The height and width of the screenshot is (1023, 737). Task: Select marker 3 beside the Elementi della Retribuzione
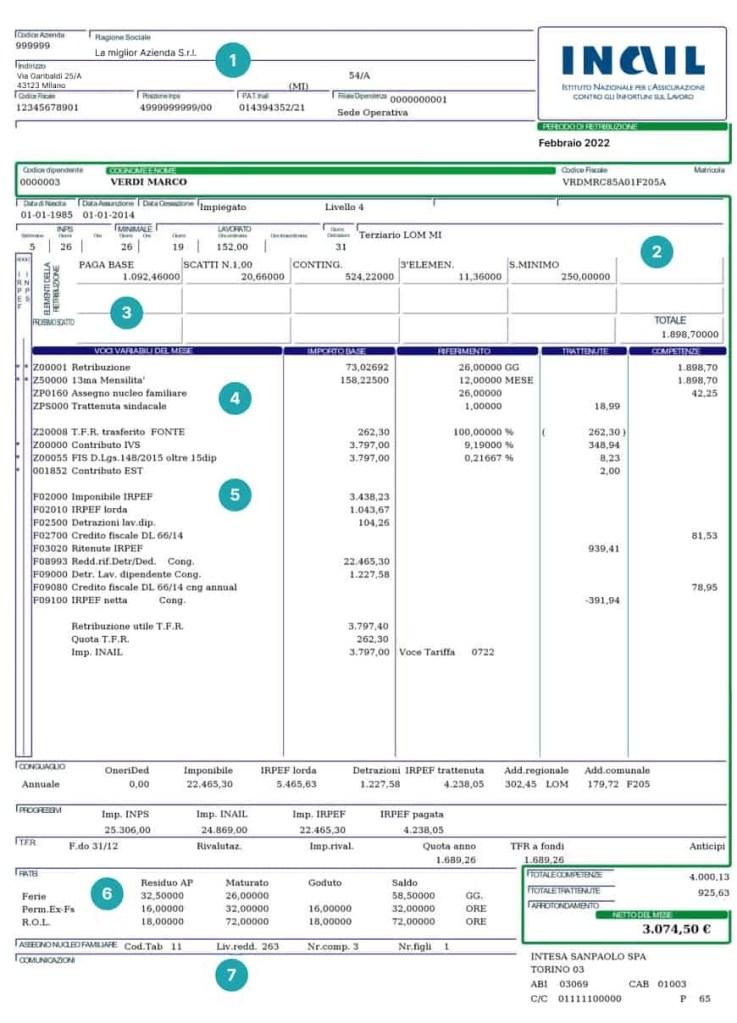pyautogui.click(x=126, y=313)
